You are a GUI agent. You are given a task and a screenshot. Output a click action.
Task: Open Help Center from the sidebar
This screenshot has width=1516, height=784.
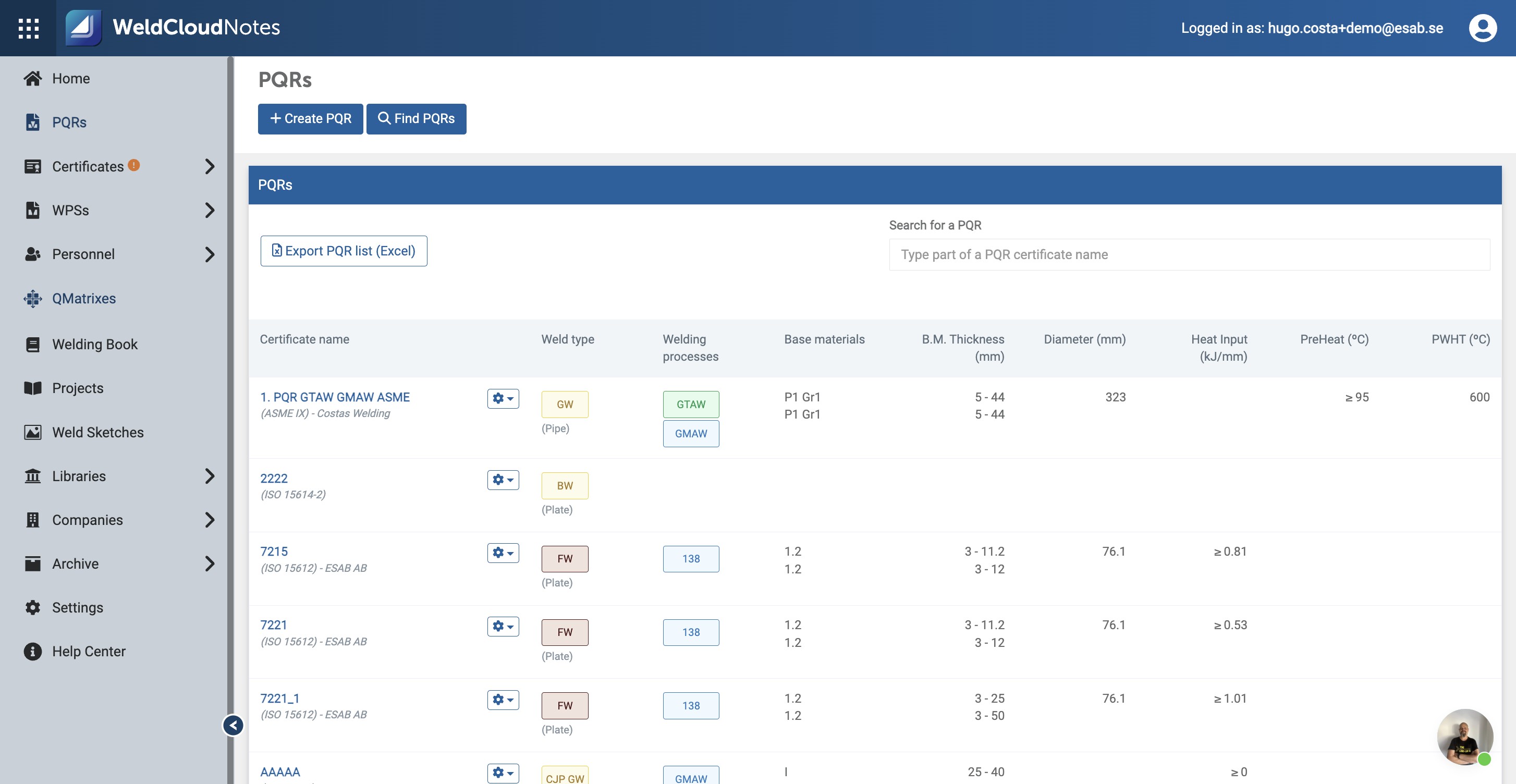88,651
